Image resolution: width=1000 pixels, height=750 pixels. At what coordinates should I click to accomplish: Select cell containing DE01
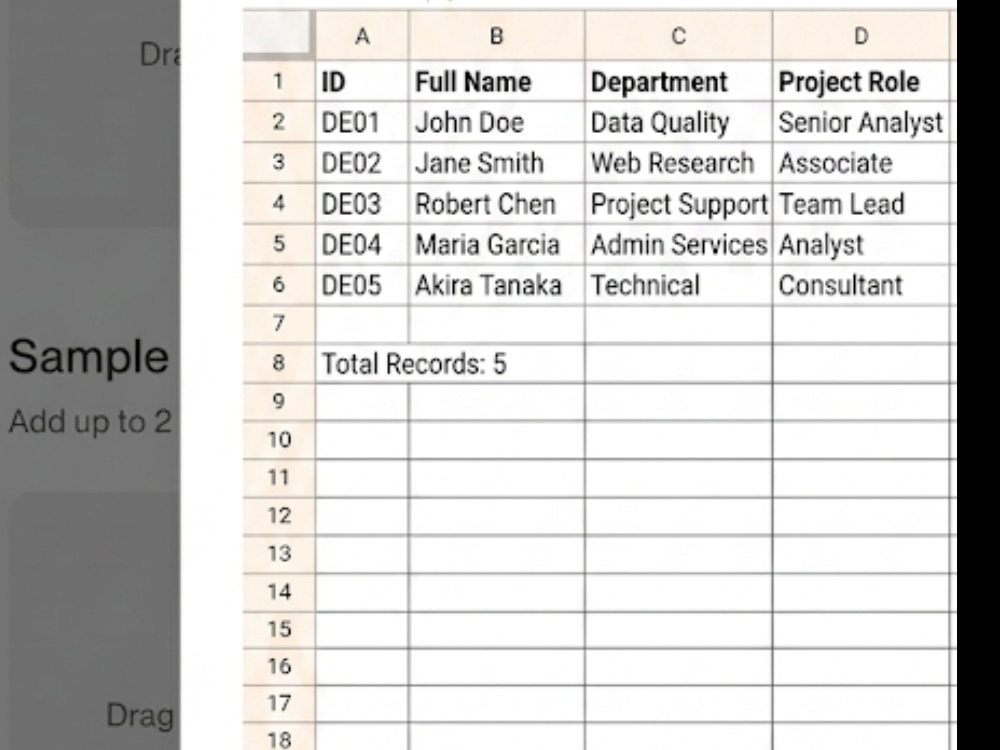(x=362, y=122)
